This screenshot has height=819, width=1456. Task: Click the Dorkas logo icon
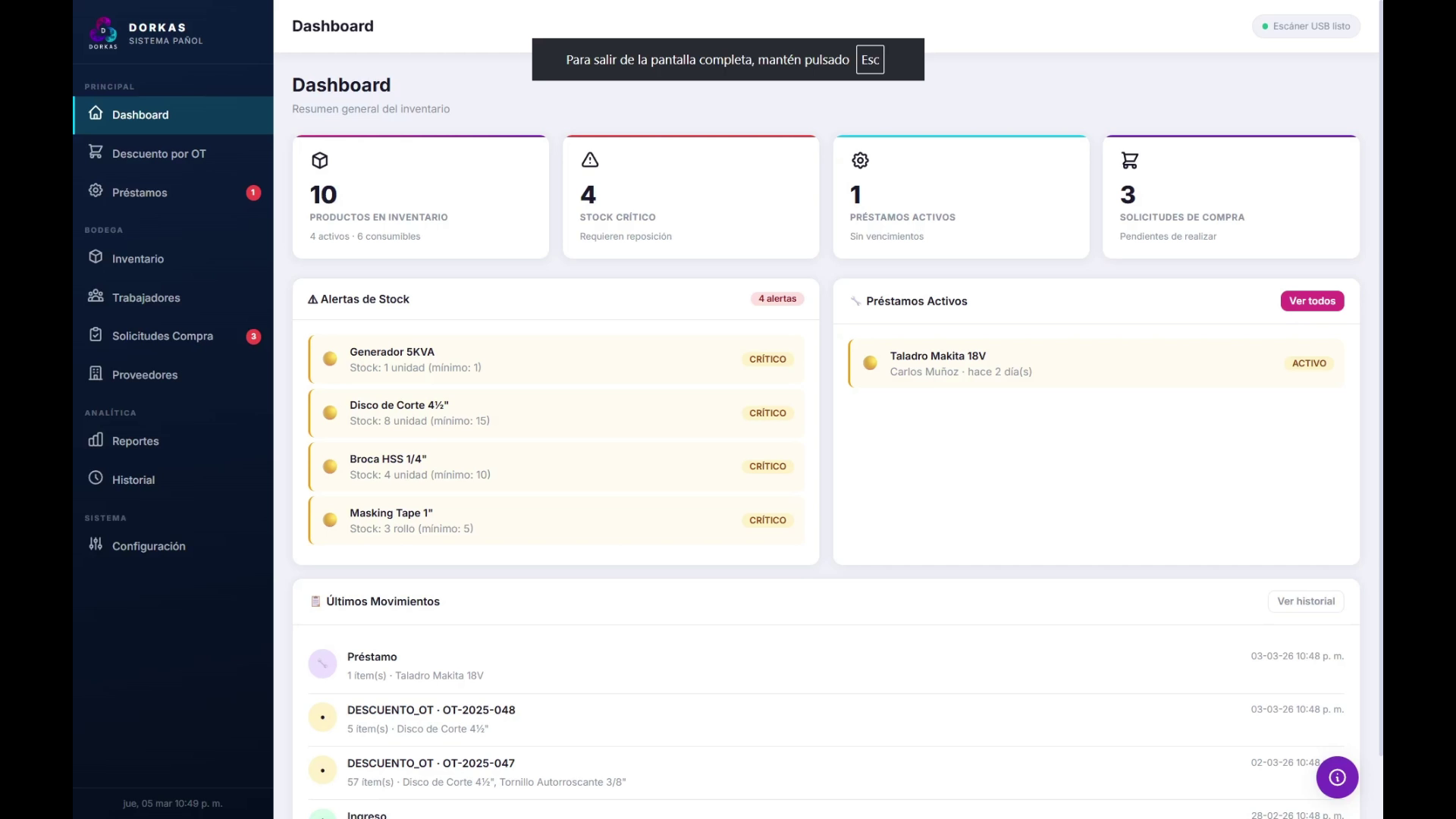(x=103, y=33)
